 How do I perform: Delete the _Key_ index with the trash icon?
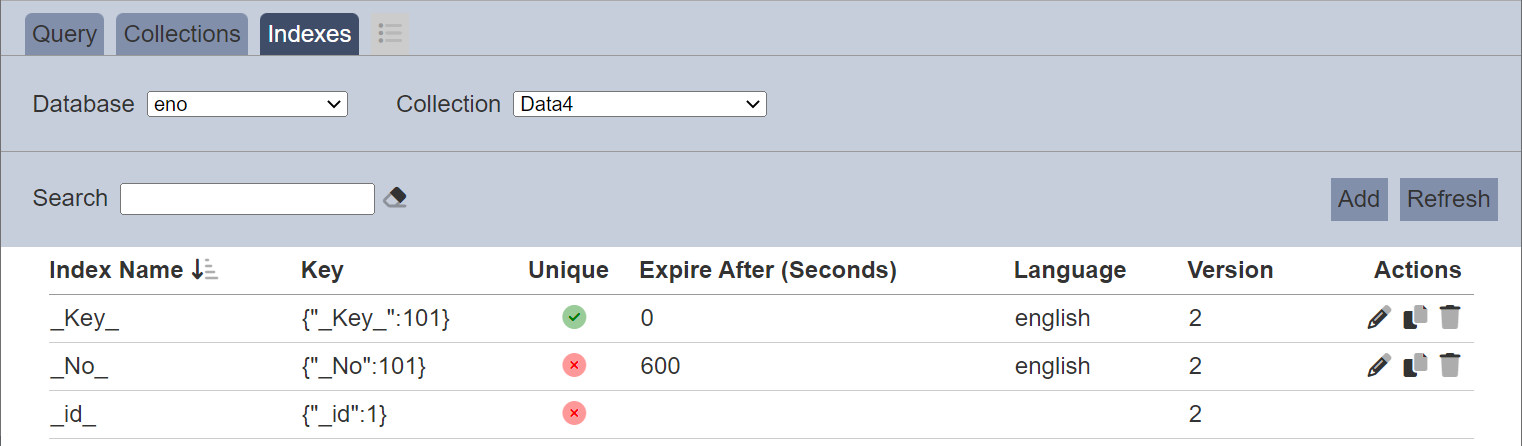pos(1450,318)
